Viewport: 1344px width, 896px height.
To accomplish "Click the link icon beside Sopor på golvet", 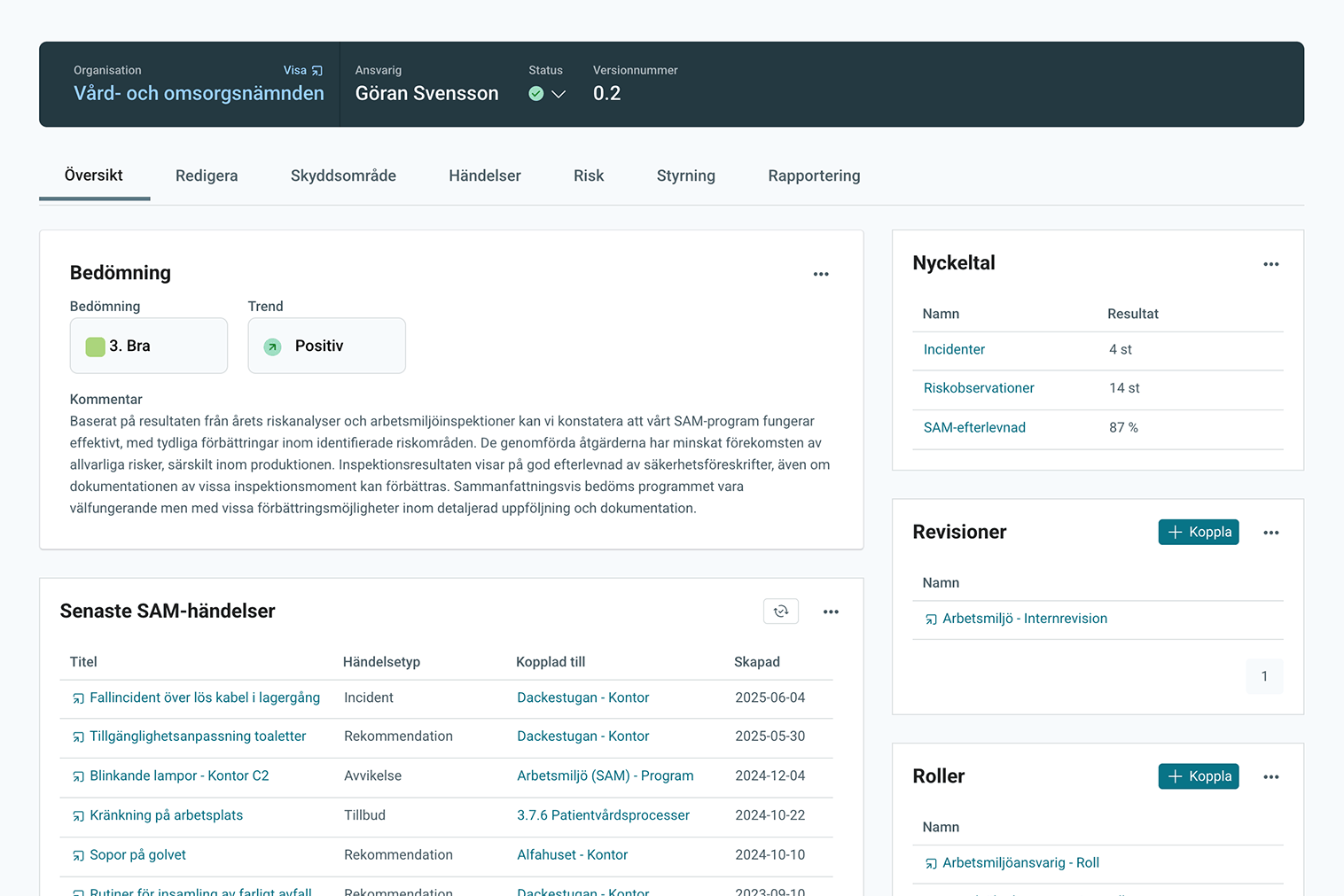I will tap(78, 856).
